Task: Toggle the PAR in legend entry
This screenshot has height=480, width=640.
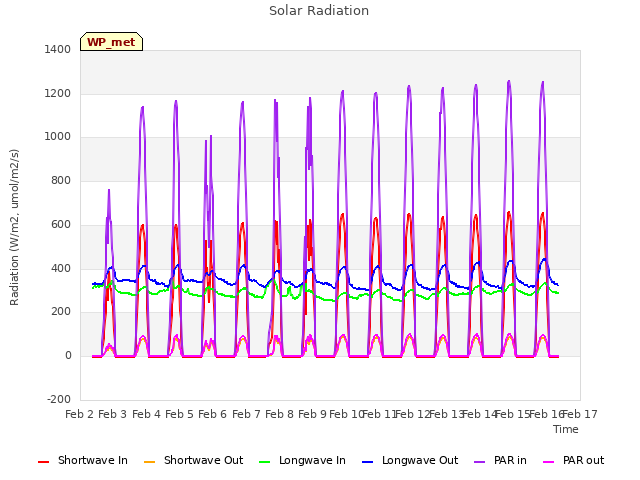Action: tap(500, 460)
